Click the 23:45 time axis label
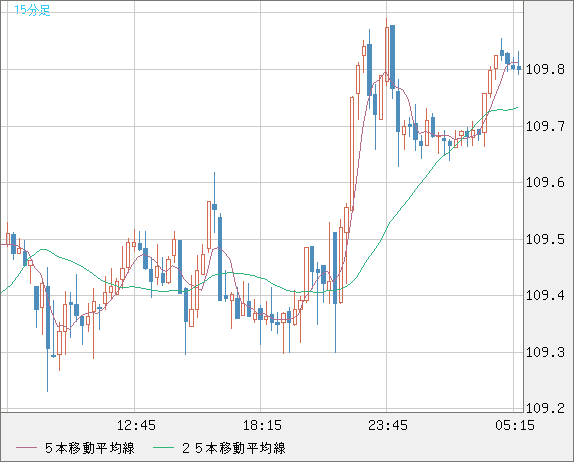The image size is (574, 462). click(x=388, y=425)
